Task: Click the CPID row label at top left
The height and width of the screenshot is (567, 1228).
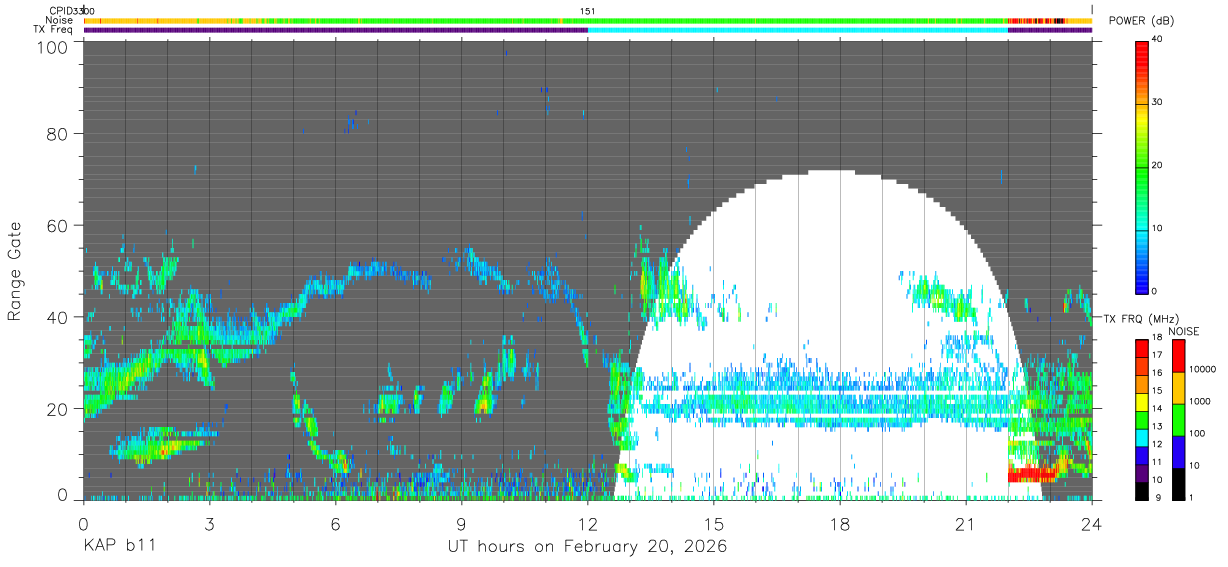Action: point(61,11)
